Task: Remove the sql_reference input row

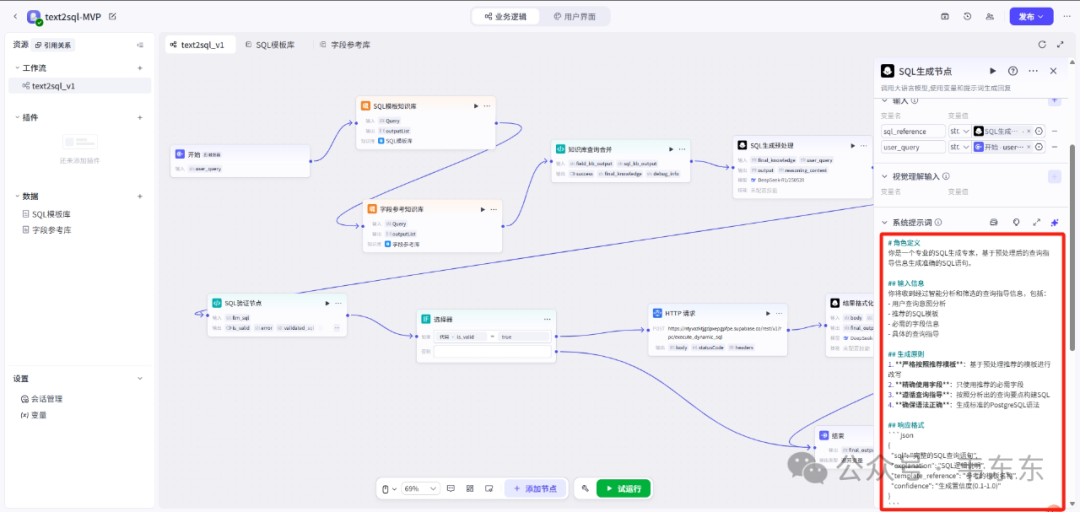Action: click(1055, 131)
